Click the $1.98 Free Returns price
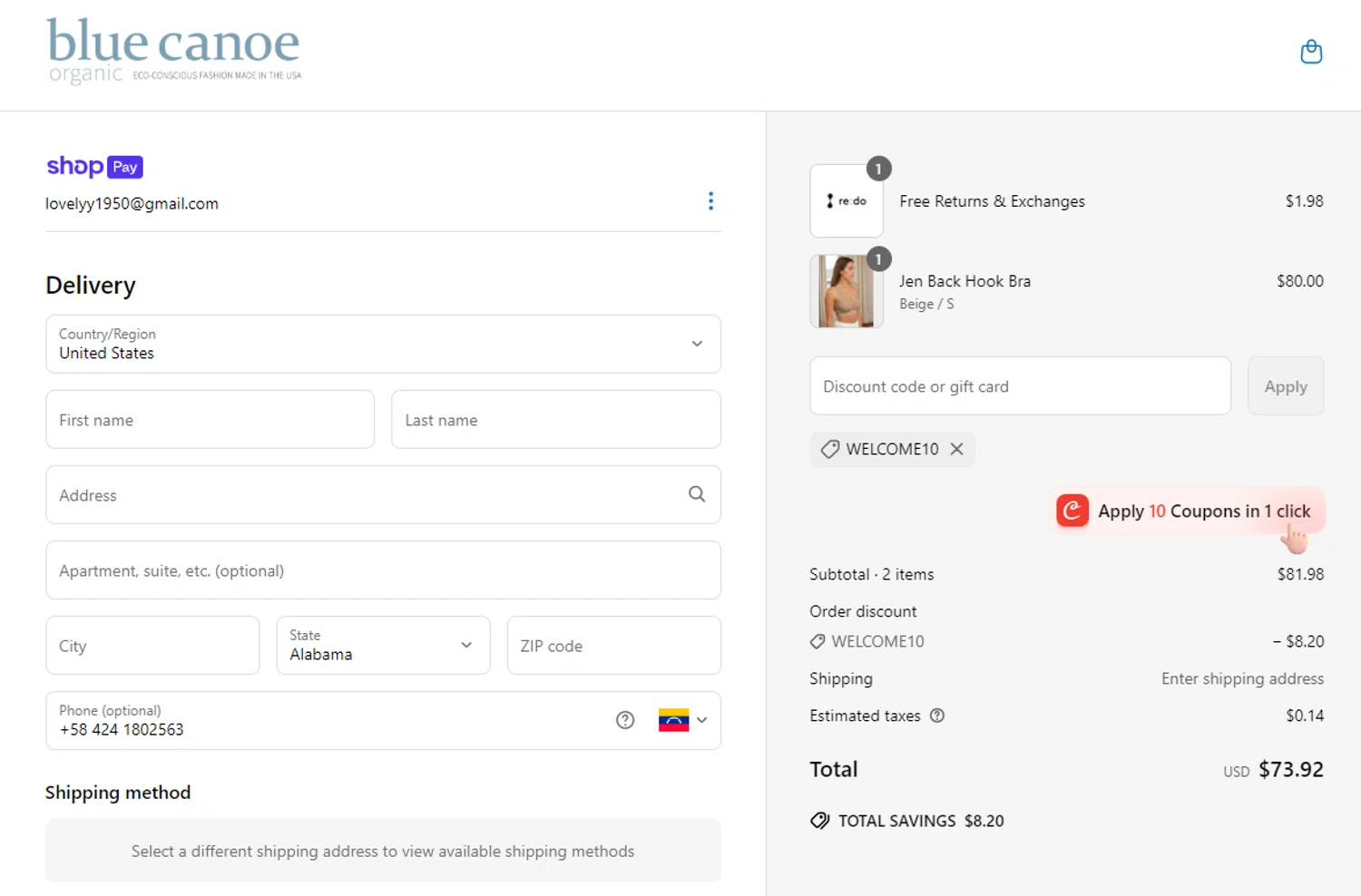This screenshot has width=1361, height=896. (x=1304, y=201)
